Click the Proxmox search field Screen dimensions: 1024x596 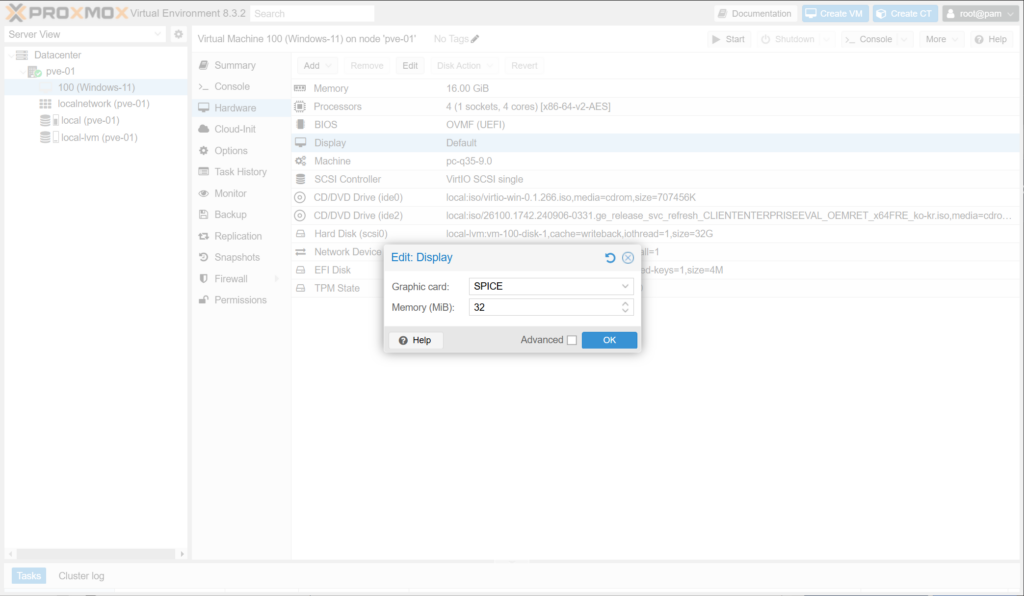312,14
